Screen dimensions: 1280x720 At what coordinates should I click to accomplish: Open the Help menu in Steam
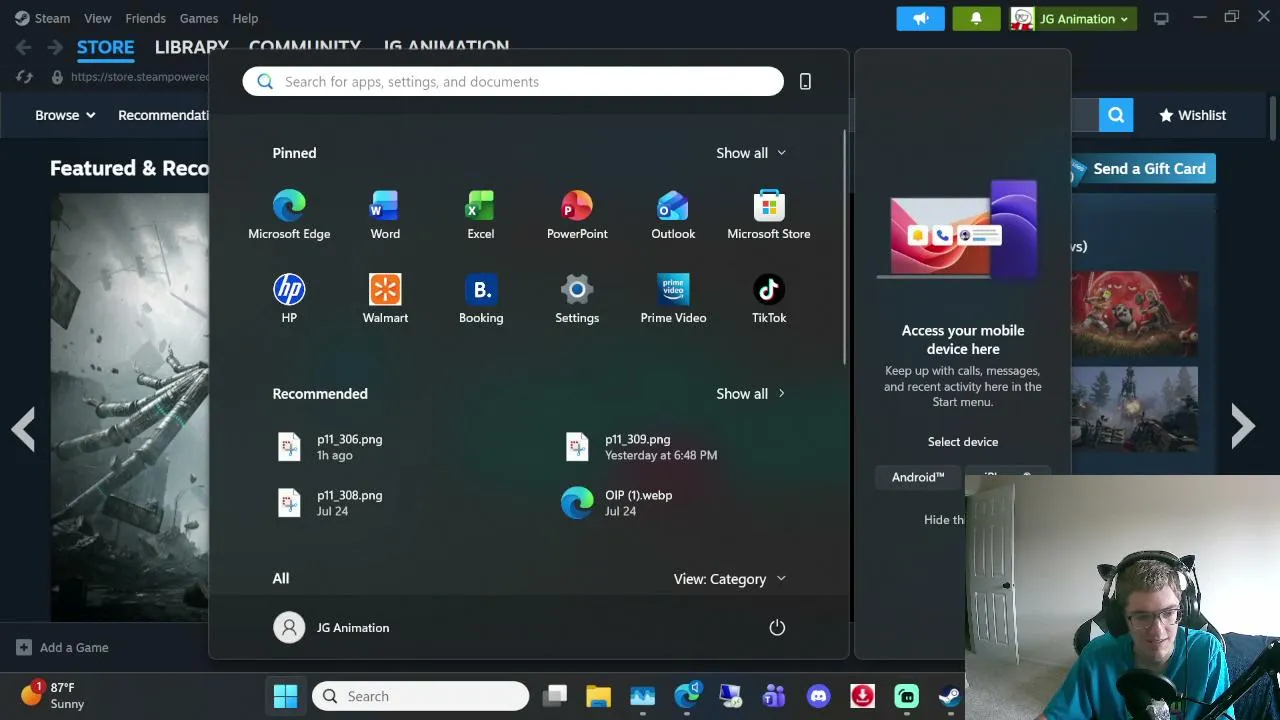click(245, 18)
